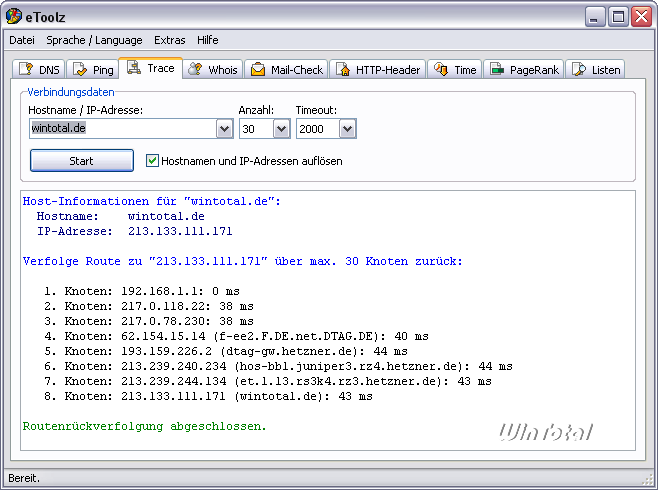The height and width of the screenshot is (490, 658).
Task: Click the 'Bereit.' status bar text
Action: point(24,478)
